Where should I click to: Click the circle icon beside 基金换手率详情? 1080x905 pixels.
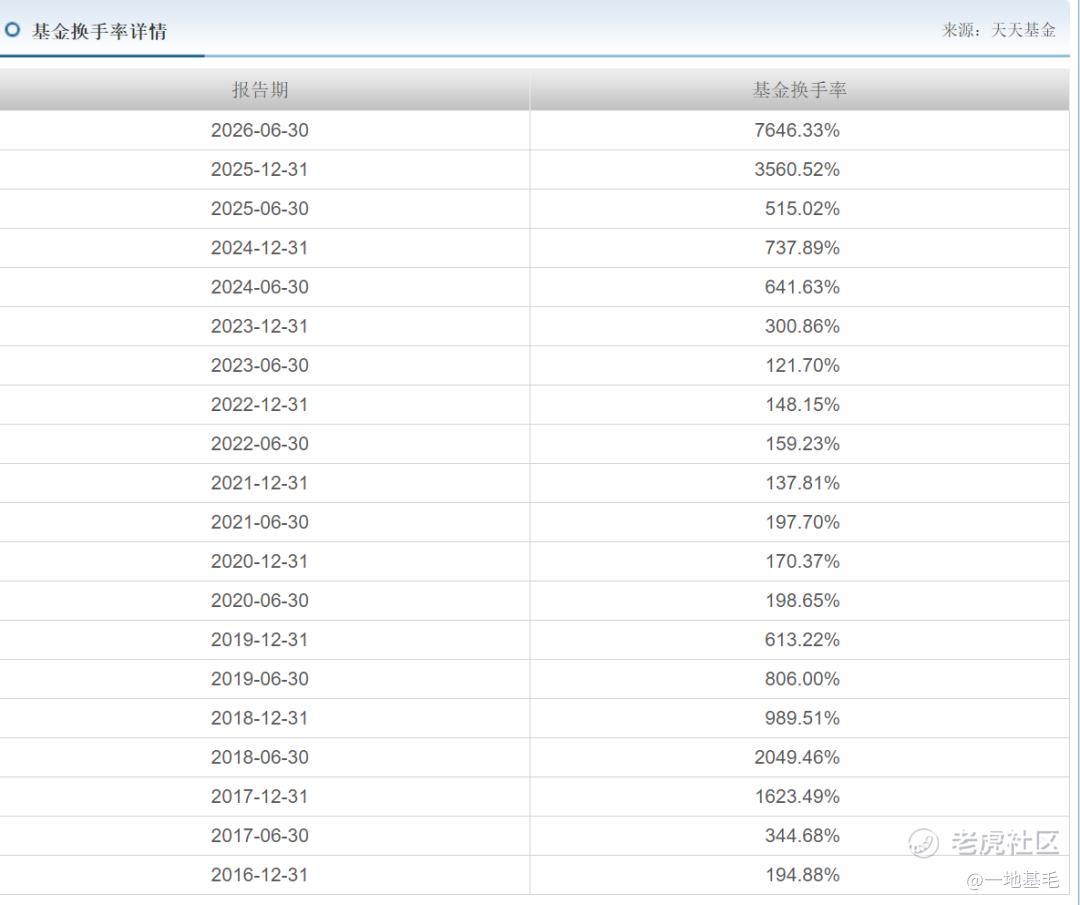coord(12,30)
